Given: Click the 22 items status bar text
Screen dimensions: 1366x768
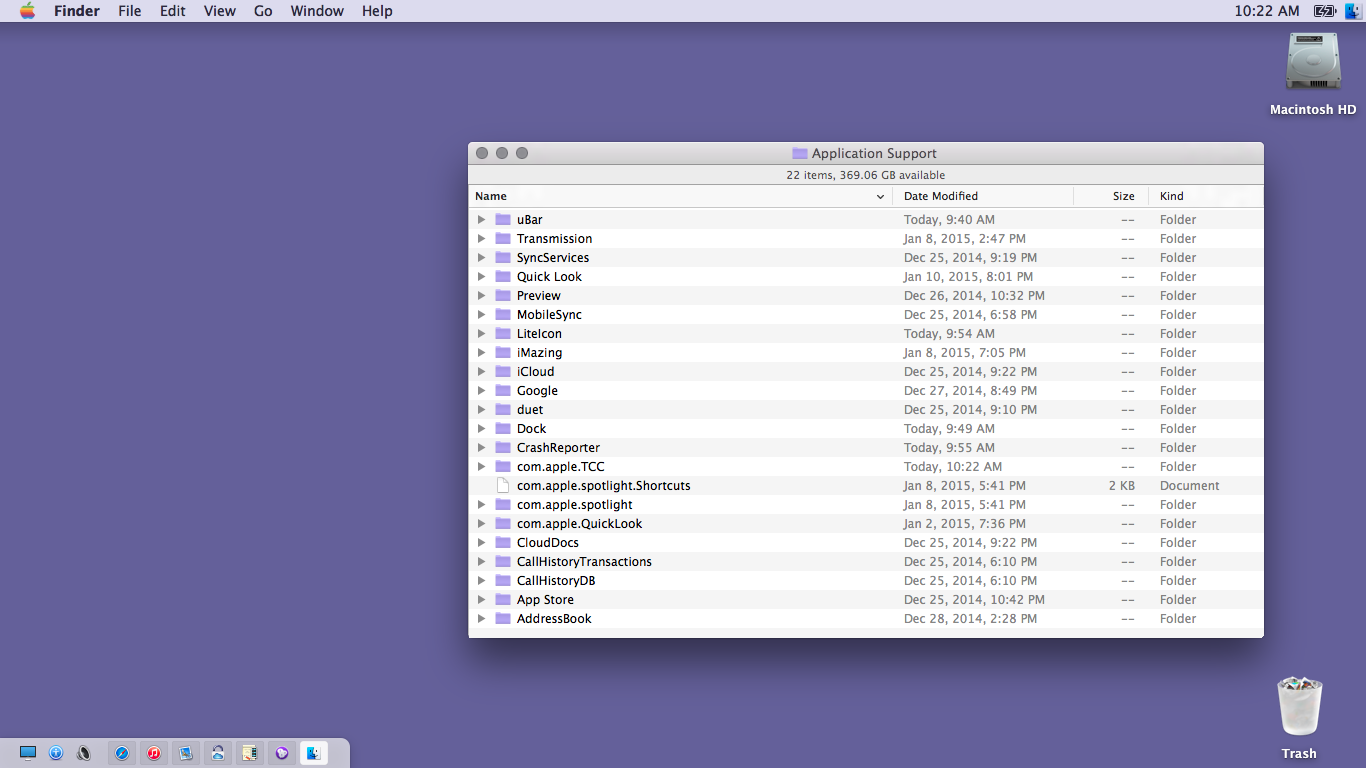Looking at the screenshot, I should point(866,175).
